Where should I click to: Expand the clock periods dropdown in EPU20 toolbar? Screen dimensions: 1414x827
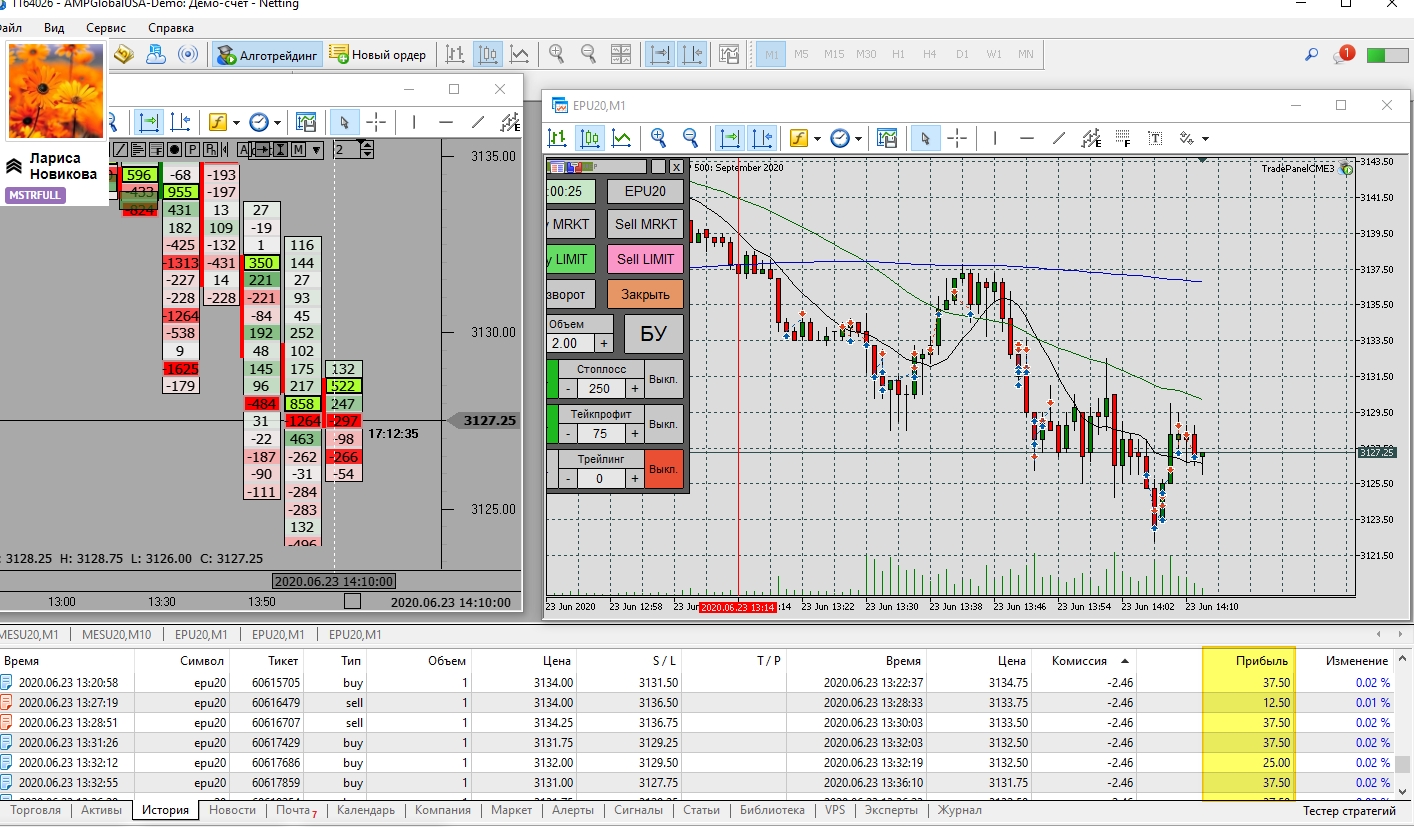pos(859,138)
